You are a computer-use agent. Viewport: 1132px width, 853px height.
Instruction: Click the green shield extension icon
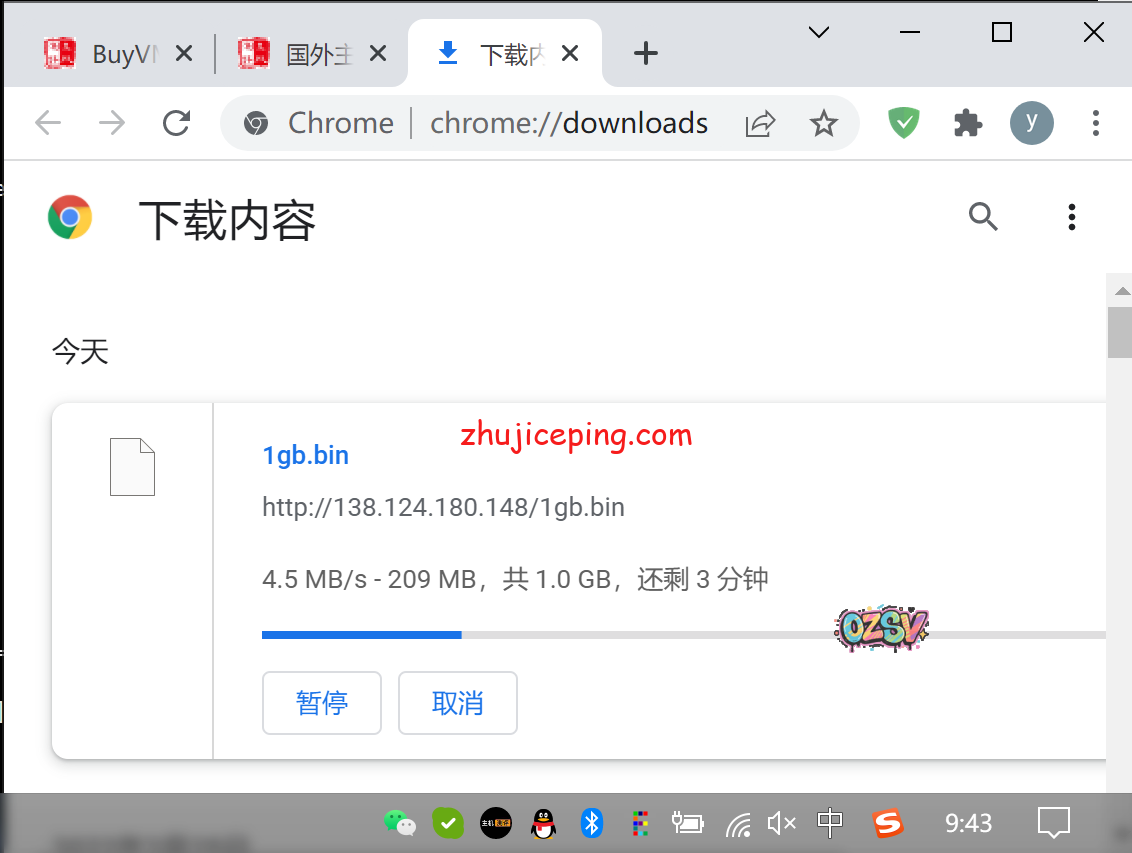click(904, 123)
